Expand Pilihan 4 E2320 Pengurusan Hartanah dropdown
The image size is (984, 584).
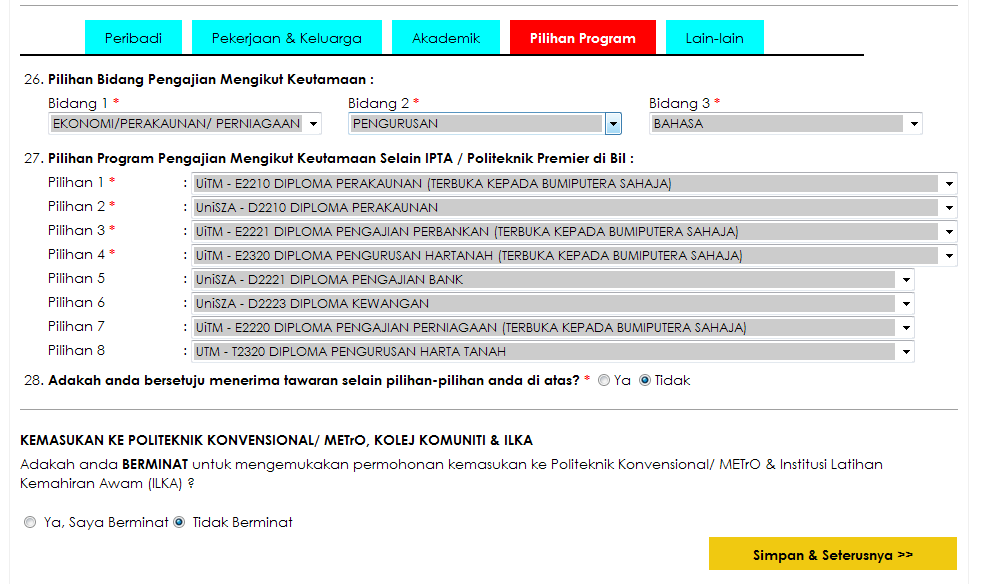tap(574, 255)
